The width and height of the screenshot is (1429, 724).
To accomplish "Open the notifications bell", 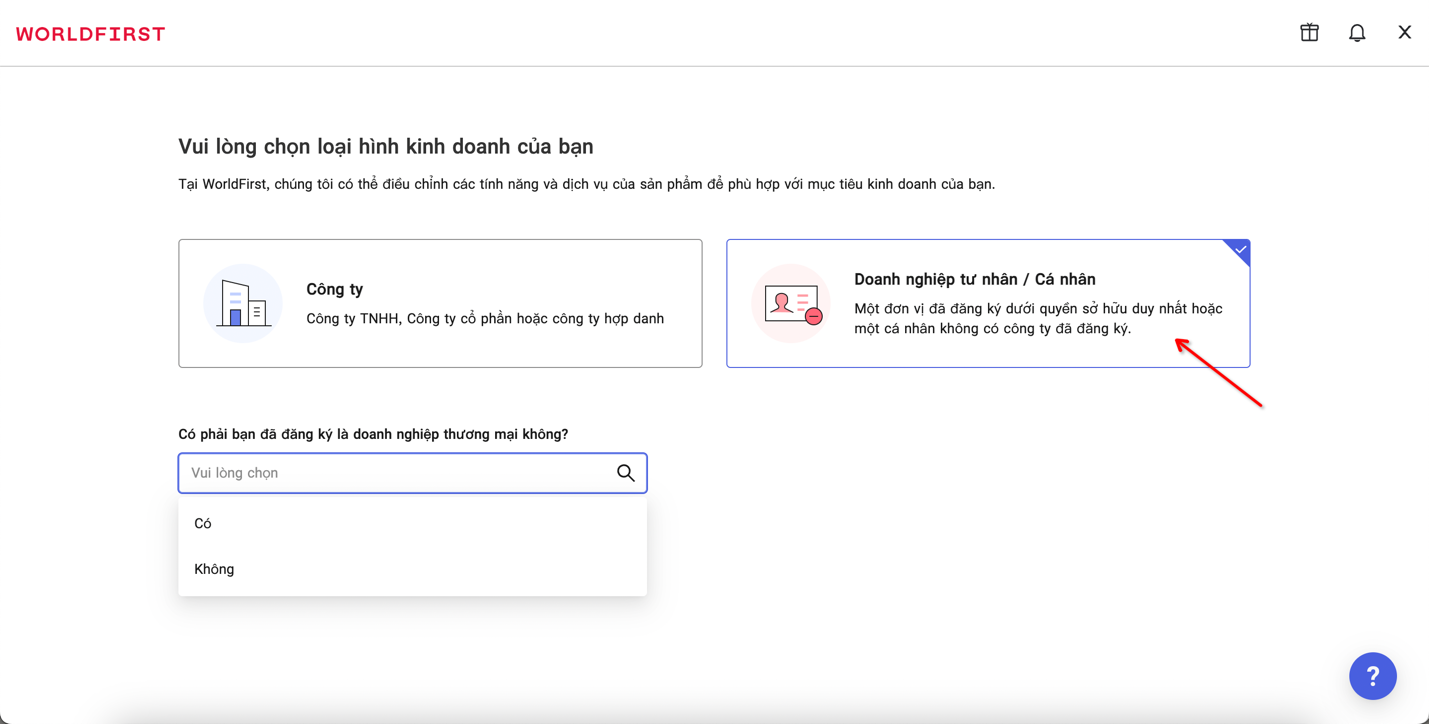I will click(x=1357, y=33).
